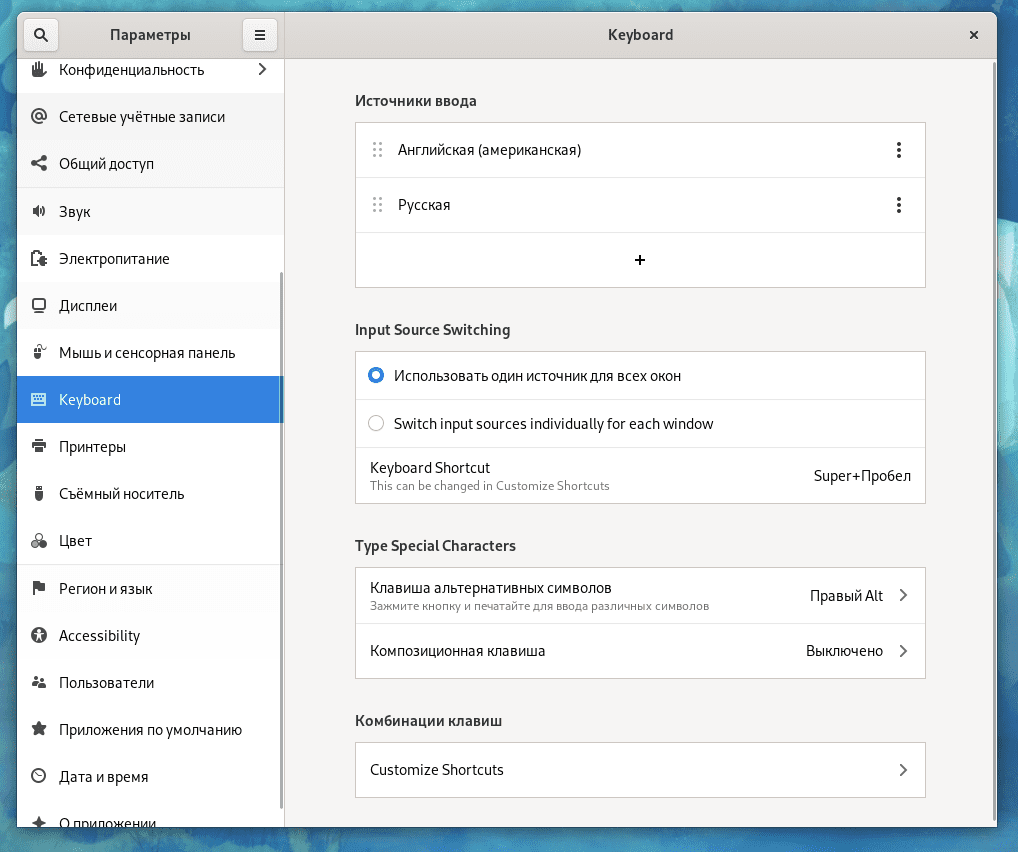The width and height of the screenshot is (1018, 852).
Task: Select Использовать один источник для всех окон
Action: point(376,376)
